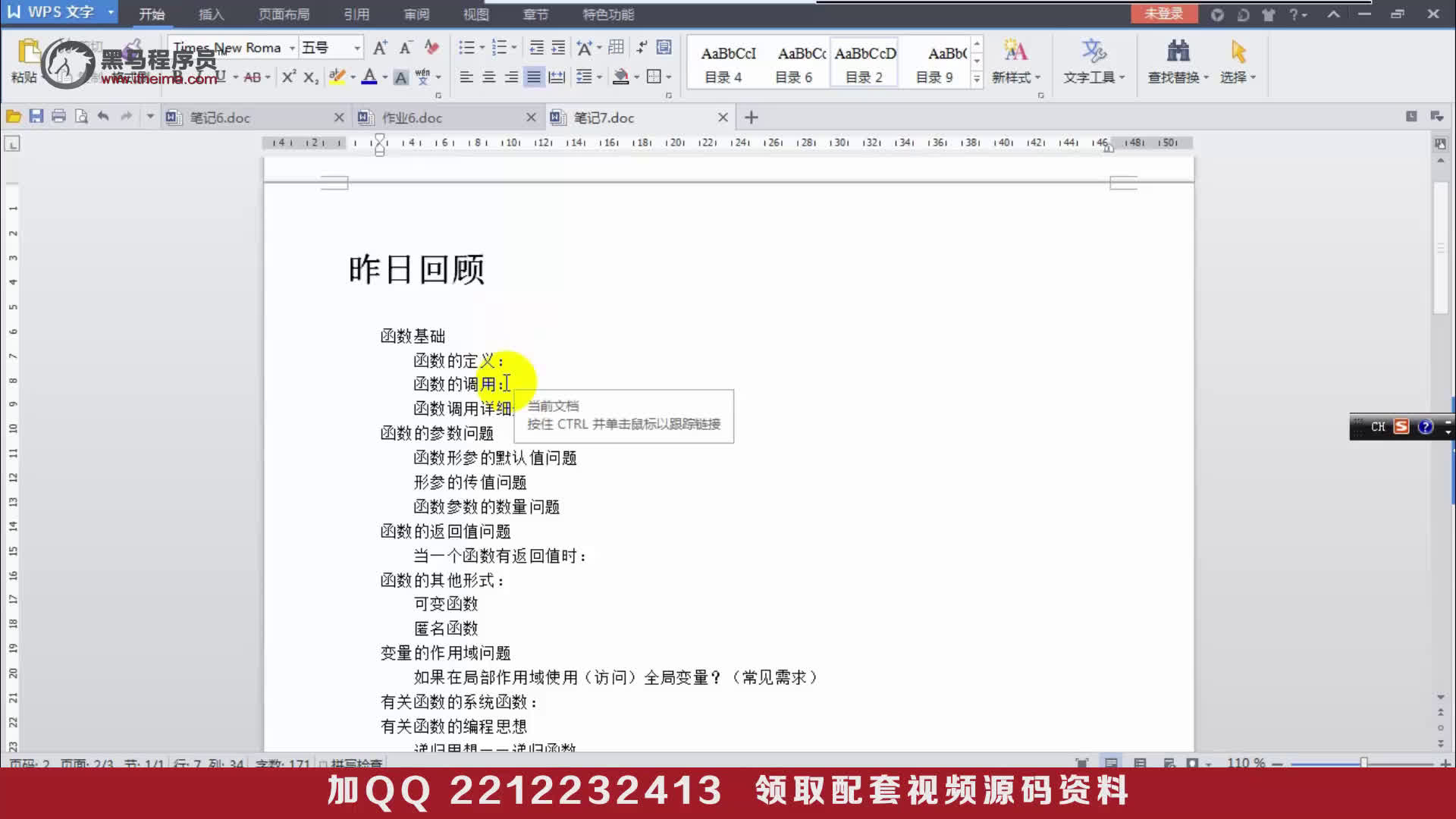Toggle strikethrough formatting (AB)
1456x819 pixels.
[253, 77]
